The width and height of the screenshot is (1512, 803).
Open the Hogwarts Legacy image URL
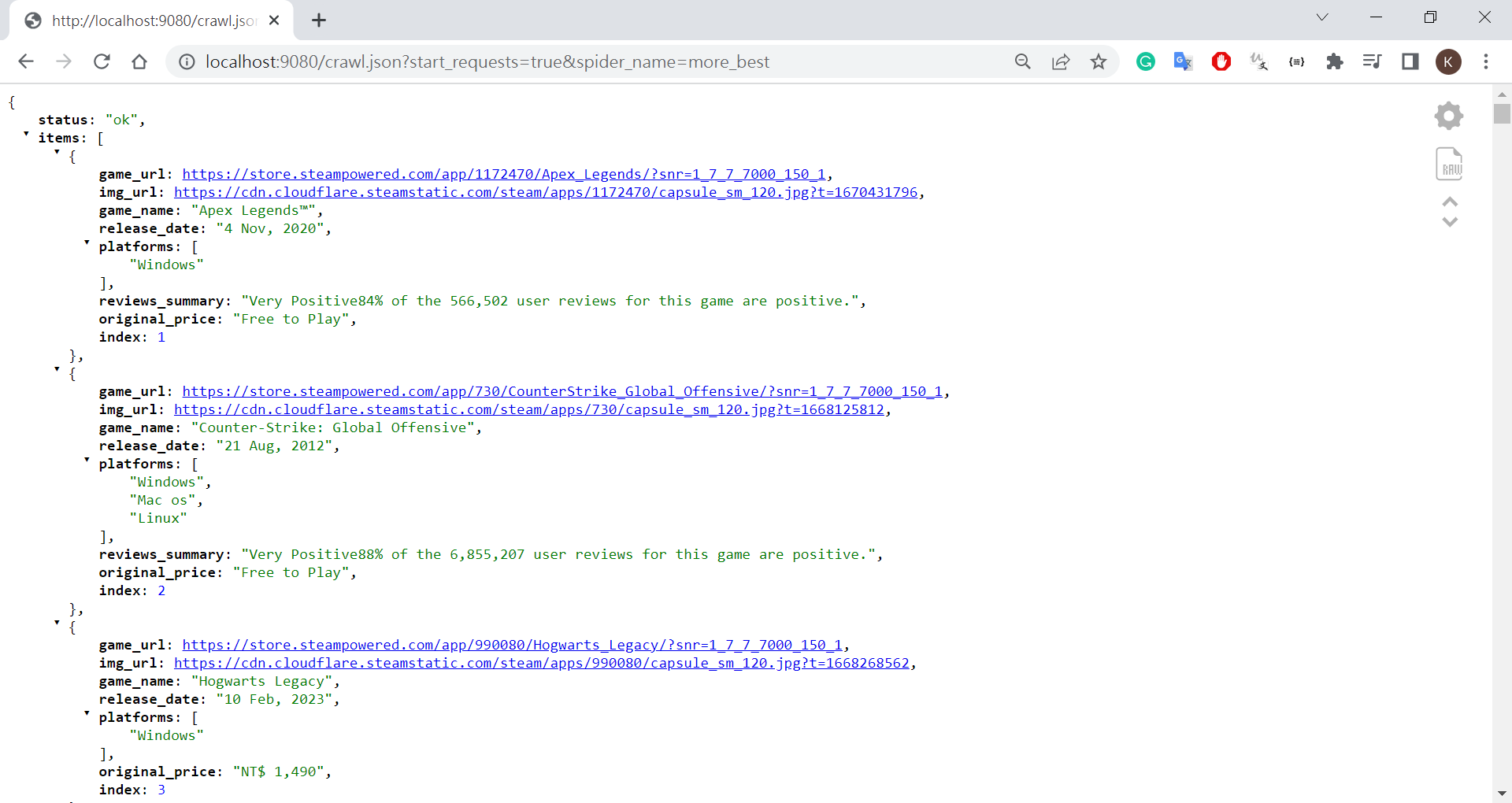pyautogui.click(x=541, y=663)
